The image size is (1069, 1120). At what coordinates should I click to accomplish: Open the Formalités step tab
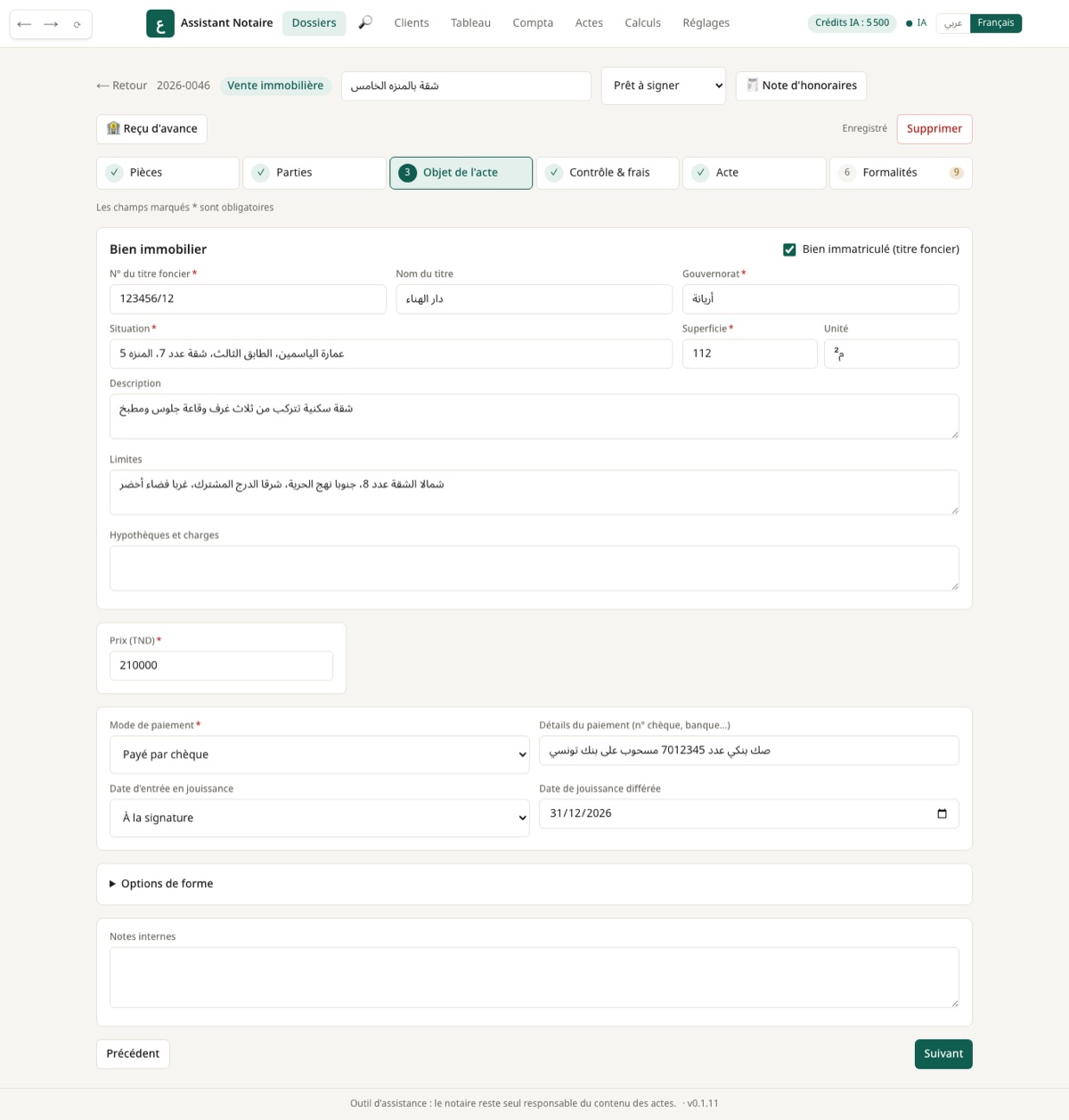click(x=901, y=173)
